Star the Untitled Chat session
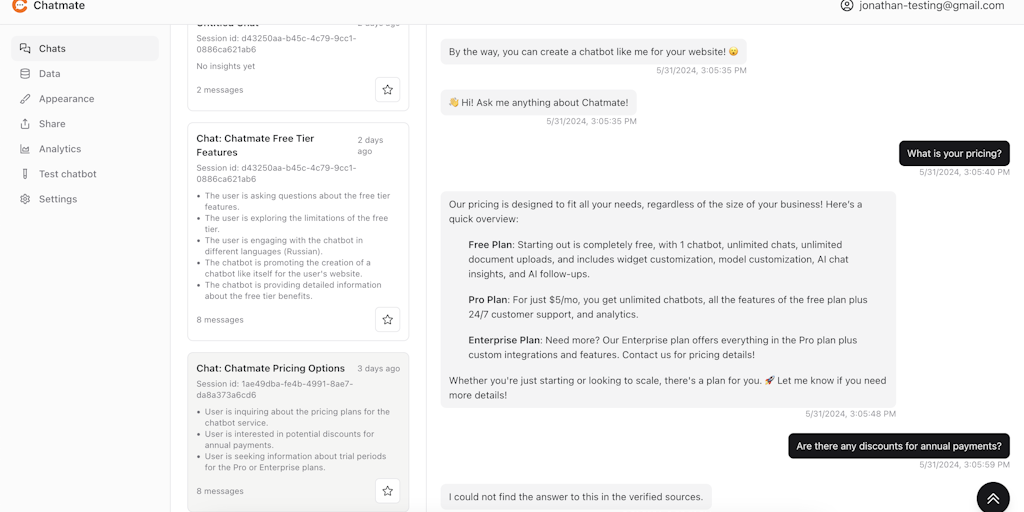Screen dimensions: 1024x512 pyautogui.click(x=387, y=89)
